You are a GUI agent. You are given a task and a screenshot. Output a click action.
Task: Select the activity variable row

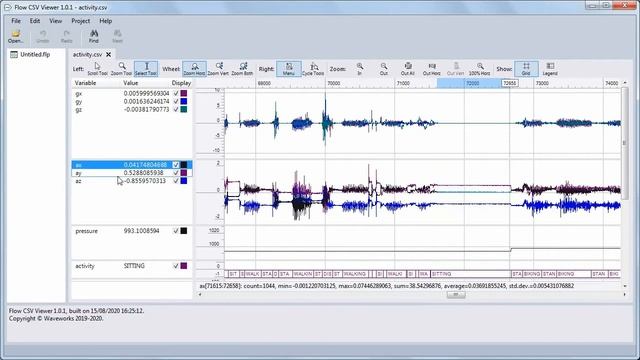coord(132,266)
